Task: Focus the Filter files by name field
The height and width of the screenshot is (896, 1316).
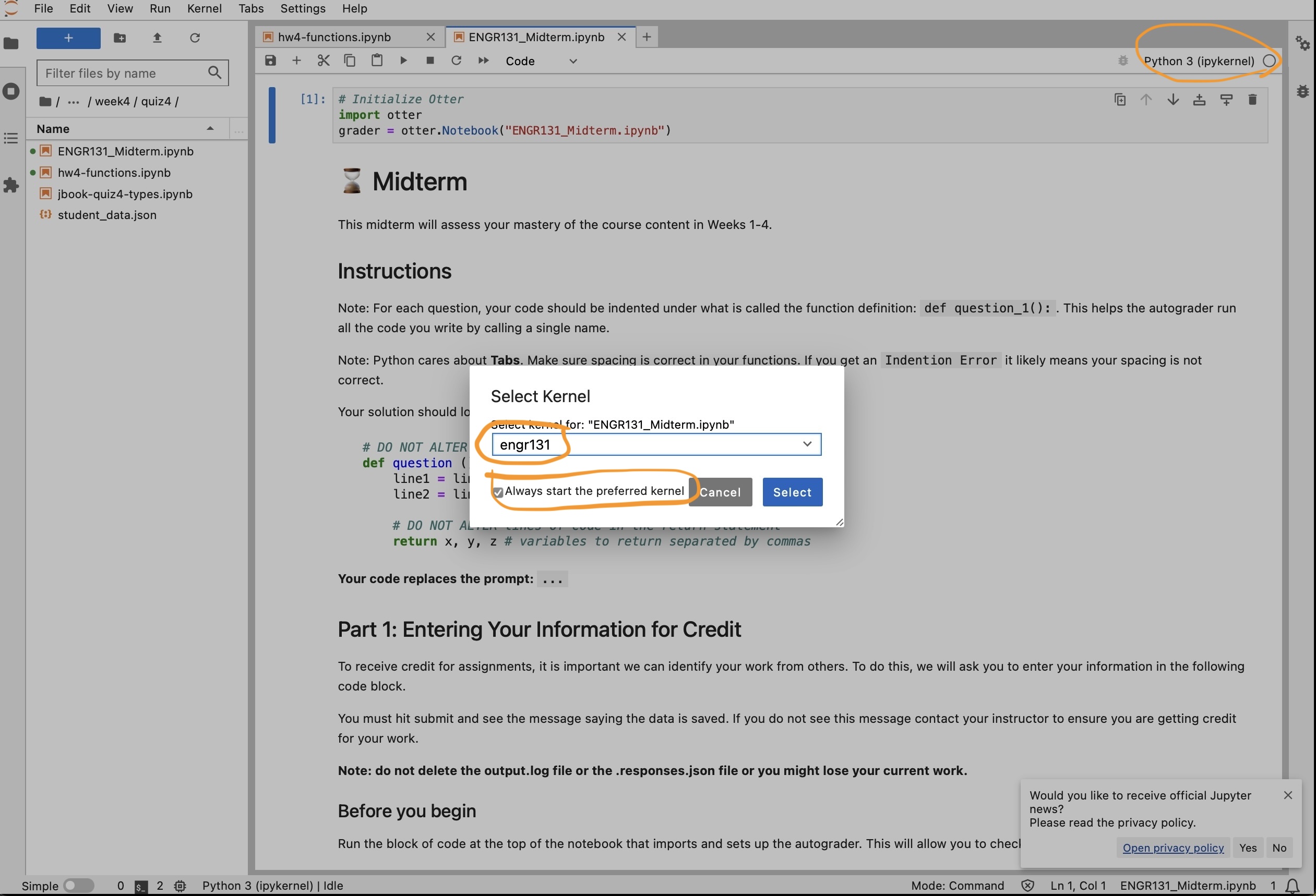Action: pos(133,73)
